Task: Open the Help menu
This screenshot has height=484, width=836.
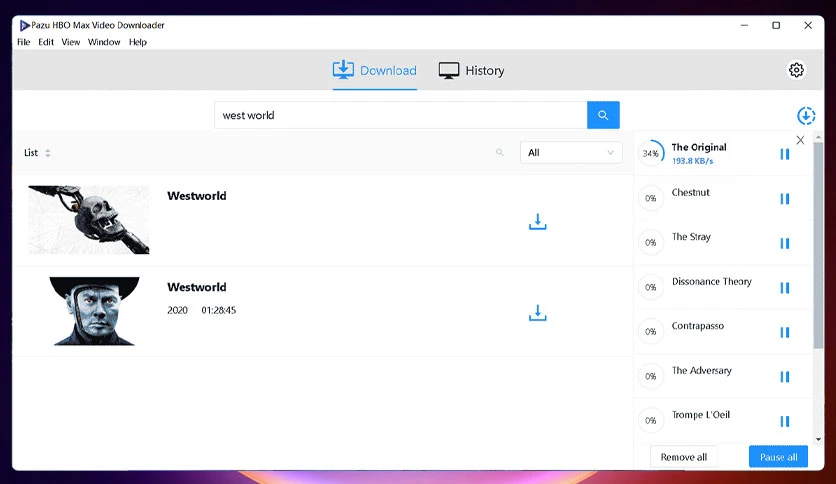Action: [x=138, y=42]
